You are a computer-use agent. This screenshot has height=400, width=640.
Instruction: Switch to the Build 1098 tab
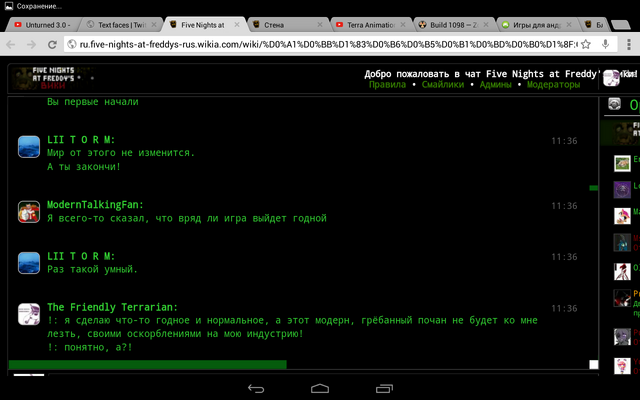click(x=453, y=25)
